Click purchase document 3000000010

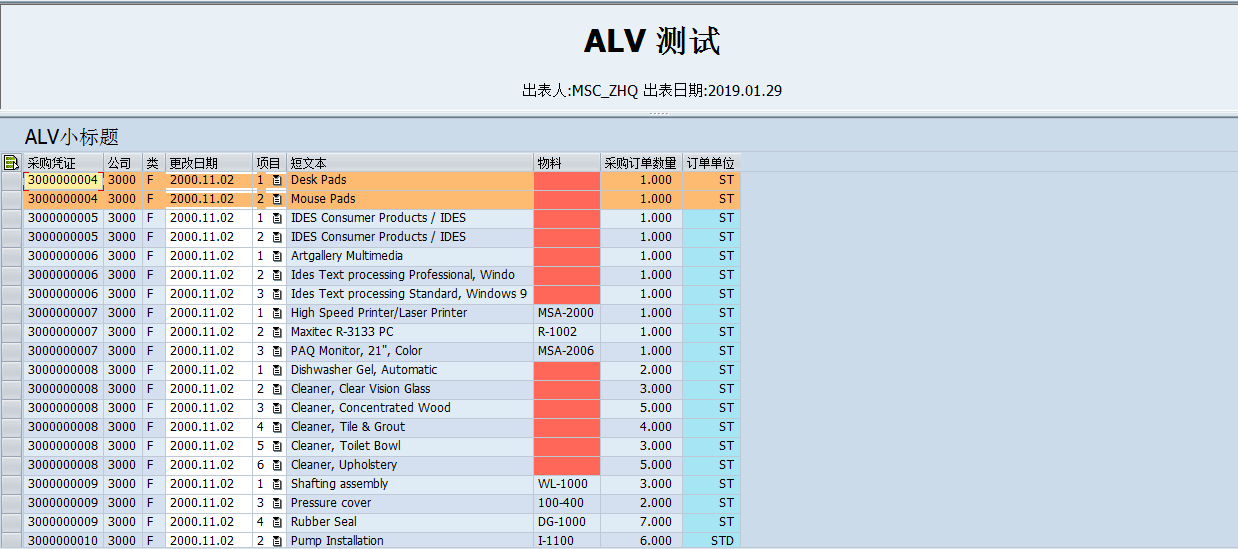pyautogui.click(x=63, y=541)
